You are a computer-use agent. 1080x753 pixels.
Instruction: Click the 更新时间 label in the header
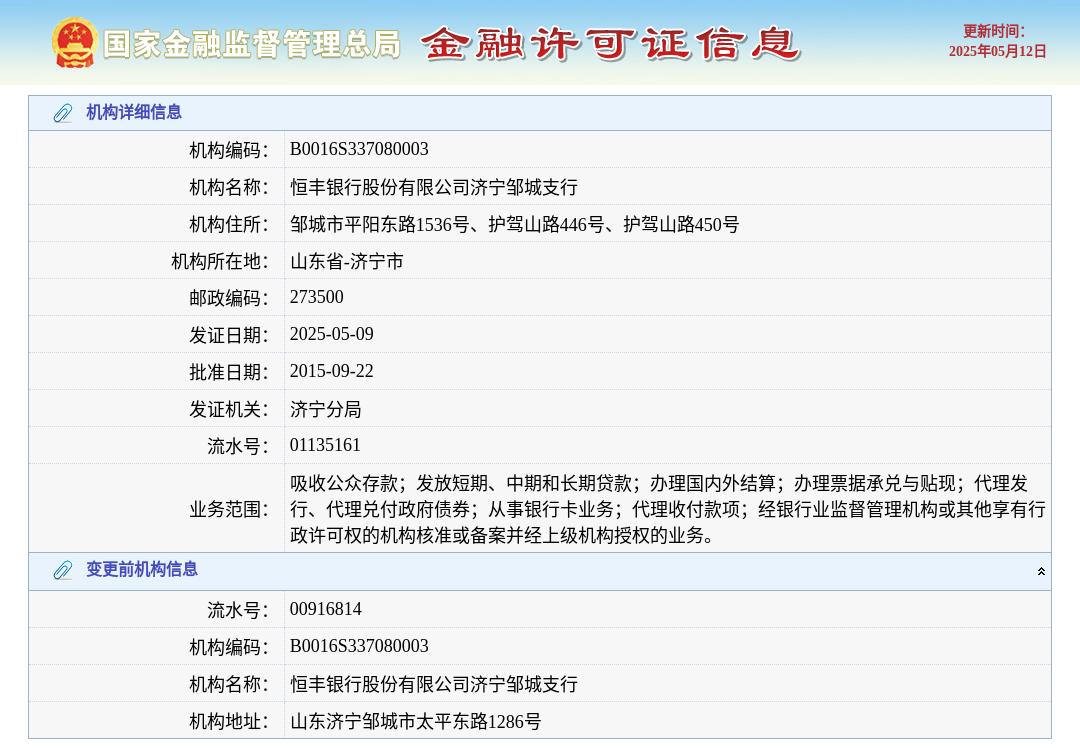[994, 31]
